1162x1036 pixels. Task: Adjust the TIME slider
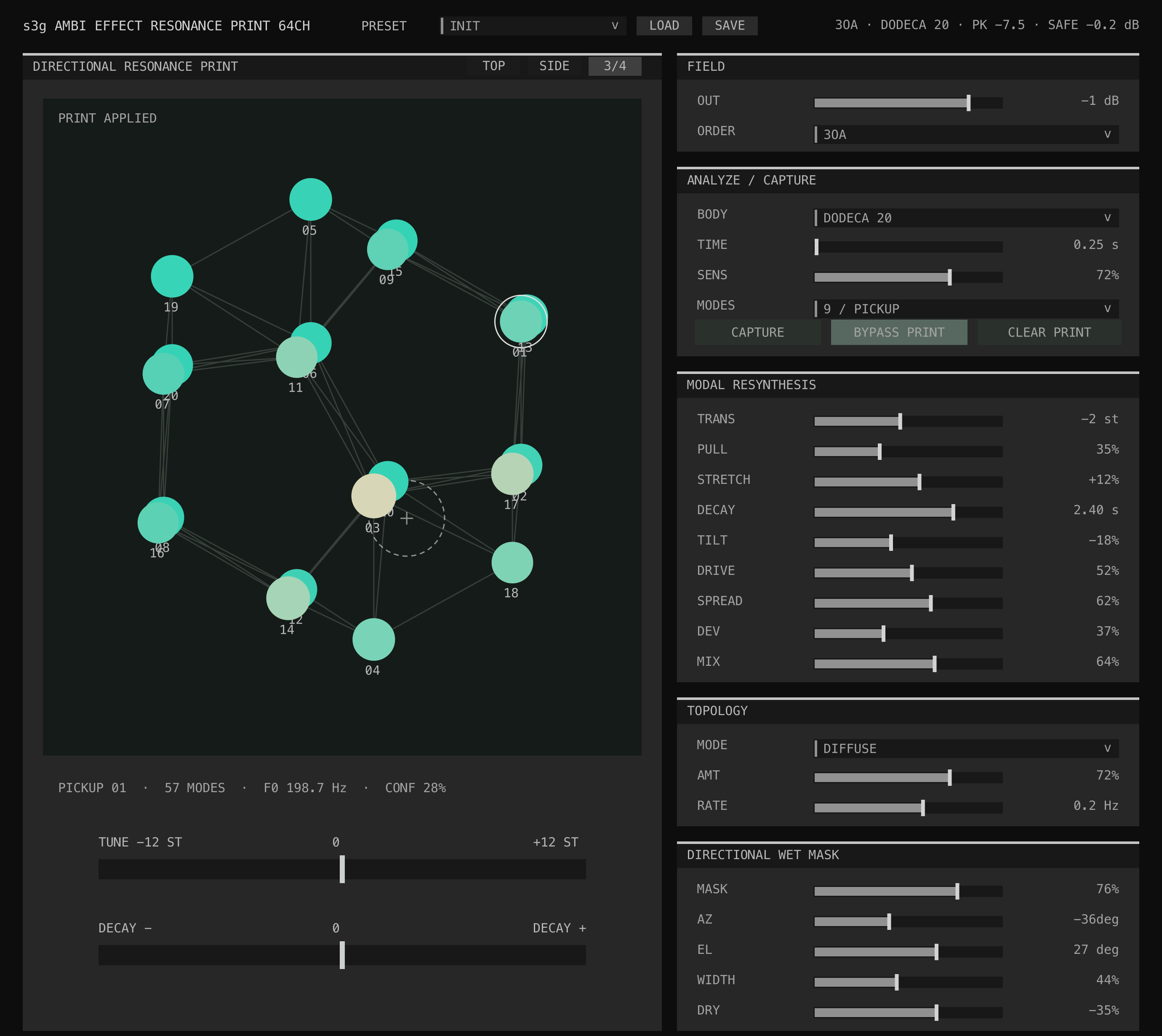coord(908,247)
